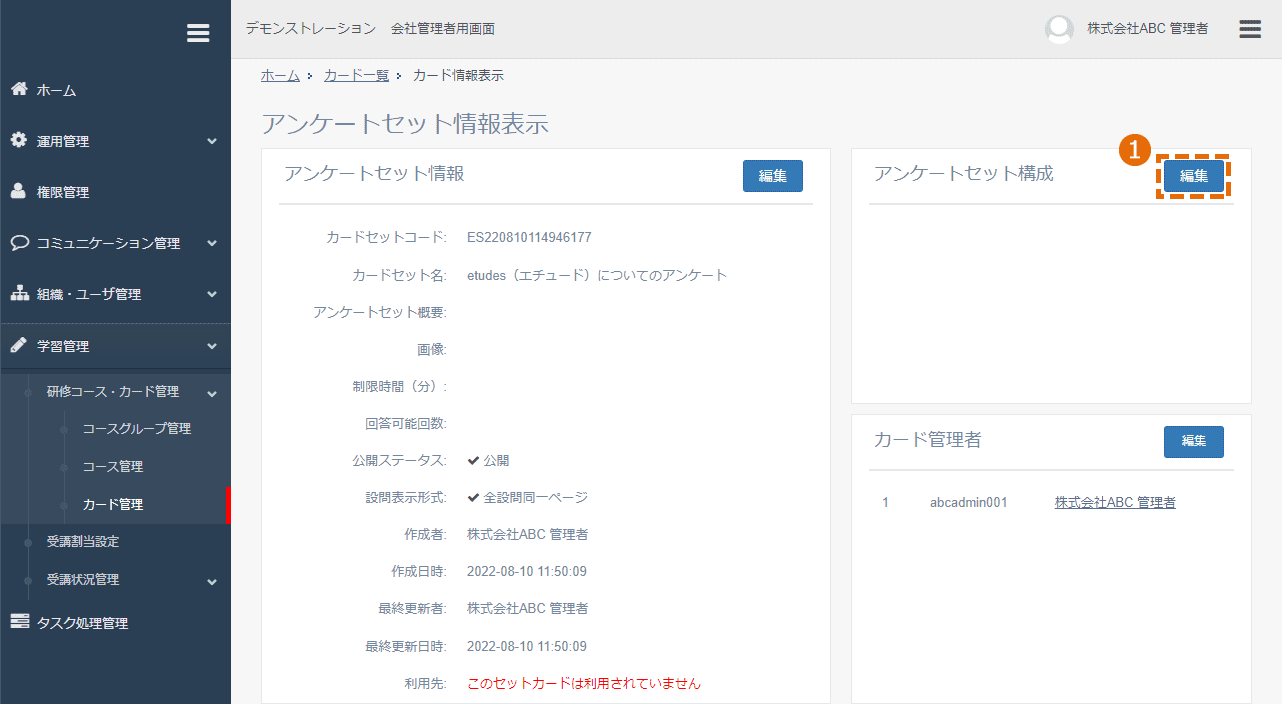The height and width of the screenshot is (704, 1282).
Task: Click 編集 button in アンケートセット情報
Action: point(773,176)
